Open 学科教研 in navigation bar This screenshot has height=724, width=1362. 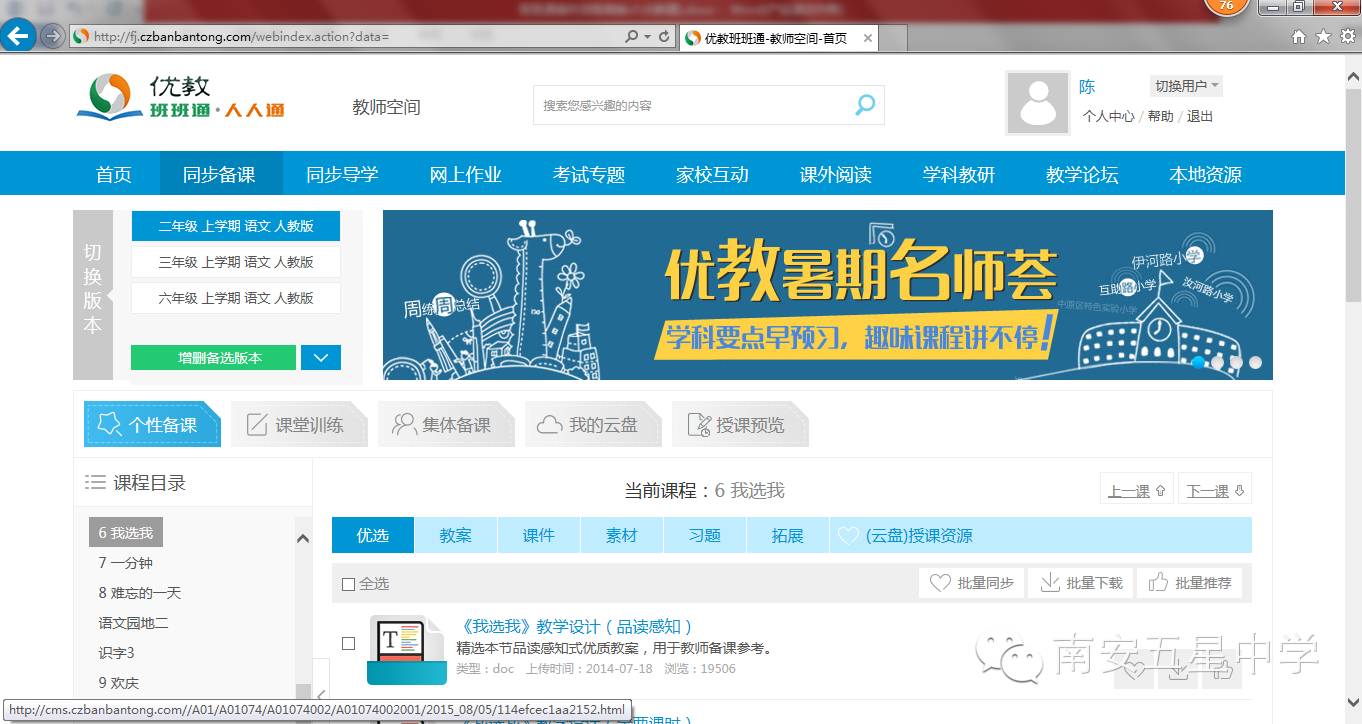(959, 174)
